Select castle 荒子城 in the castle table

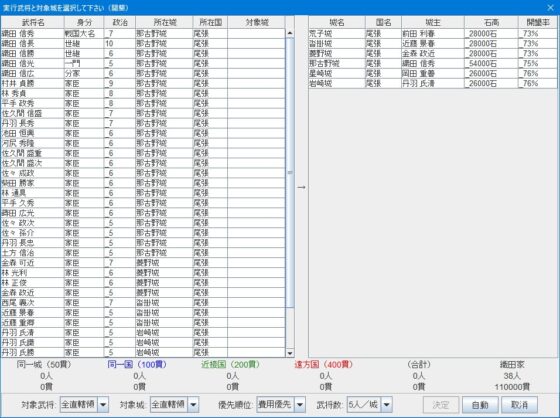[x=433, y=34]
